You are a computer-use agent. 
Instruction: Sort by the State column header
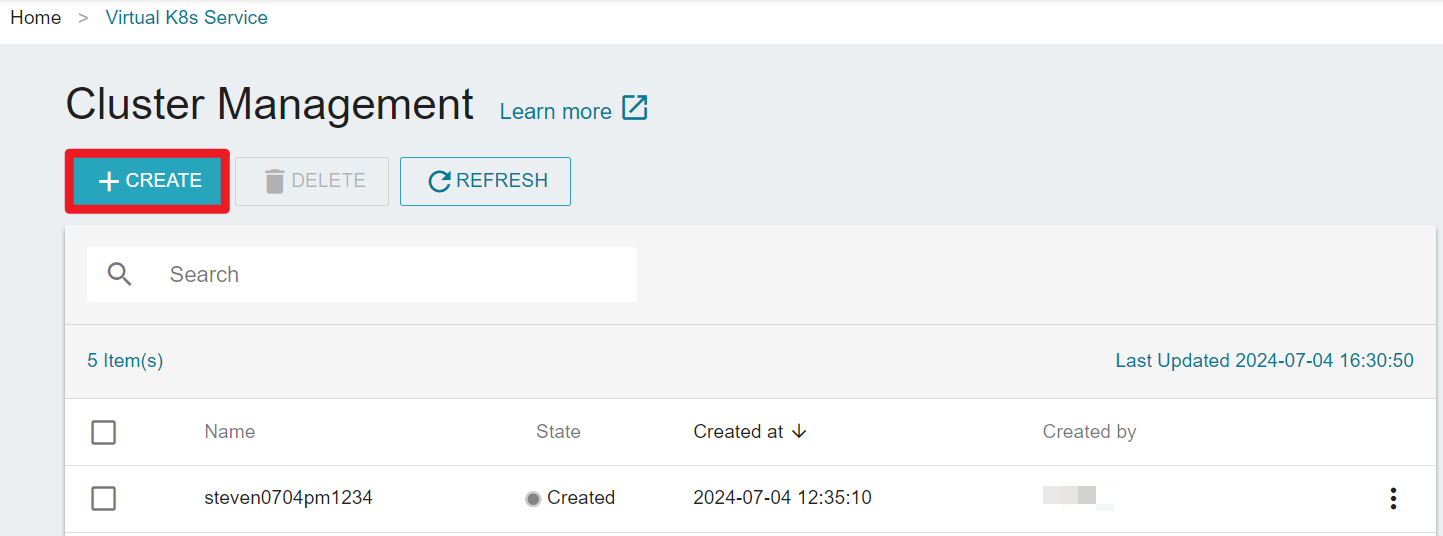[x=558, y=432]
